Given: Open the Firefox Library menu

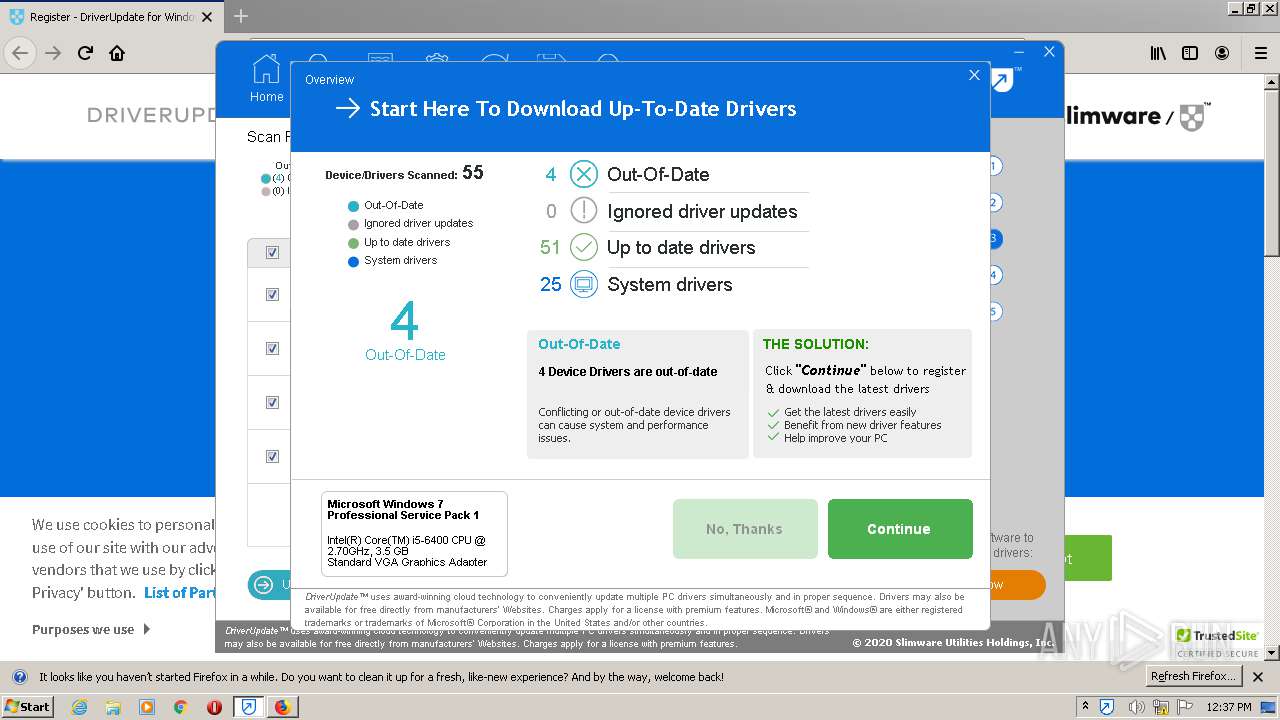Looking at the screenshot, I should (1158, 53).
